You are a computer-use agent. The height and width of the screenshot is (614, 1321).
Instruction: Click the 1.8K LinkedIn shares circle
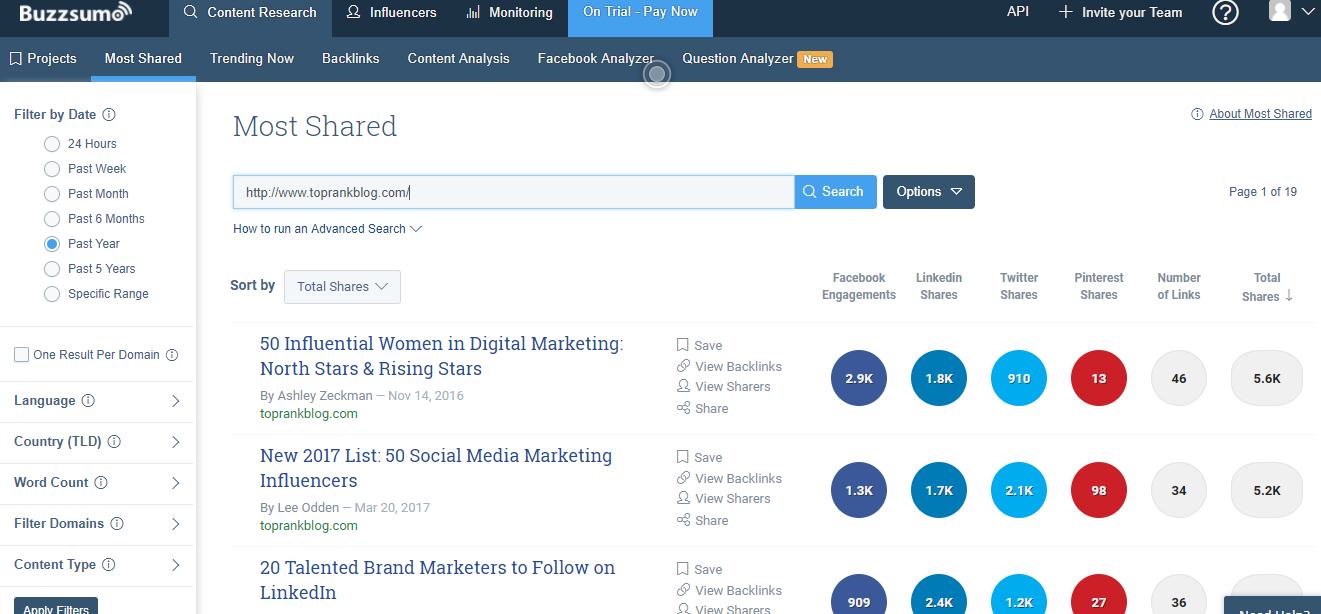click(939, 378)
